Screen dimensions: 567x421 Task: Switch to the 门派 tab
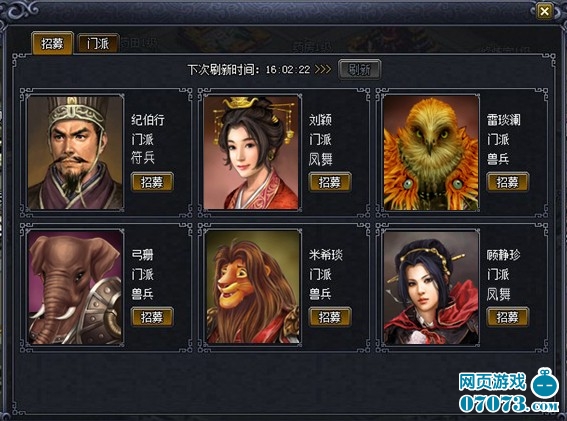coord(98,44)
